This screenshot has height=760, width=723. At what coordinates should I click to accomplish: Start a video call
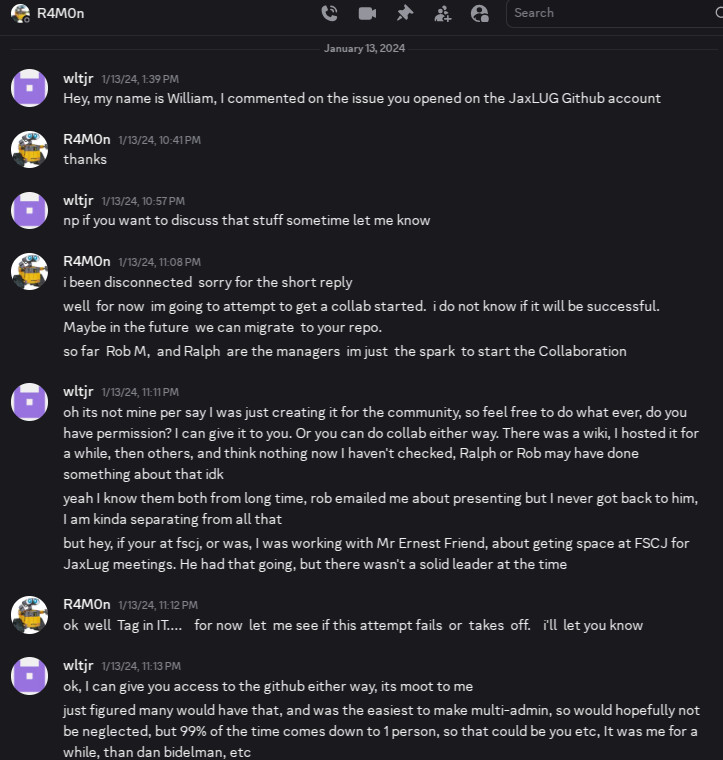[x=367, y=13]
